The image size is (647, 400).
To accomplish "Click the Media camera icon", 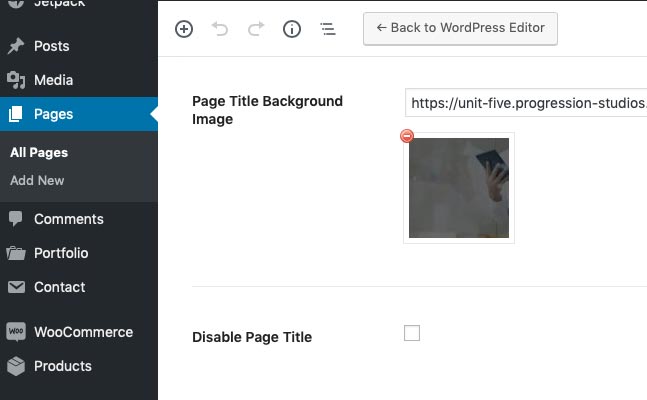I will (16, 80).
